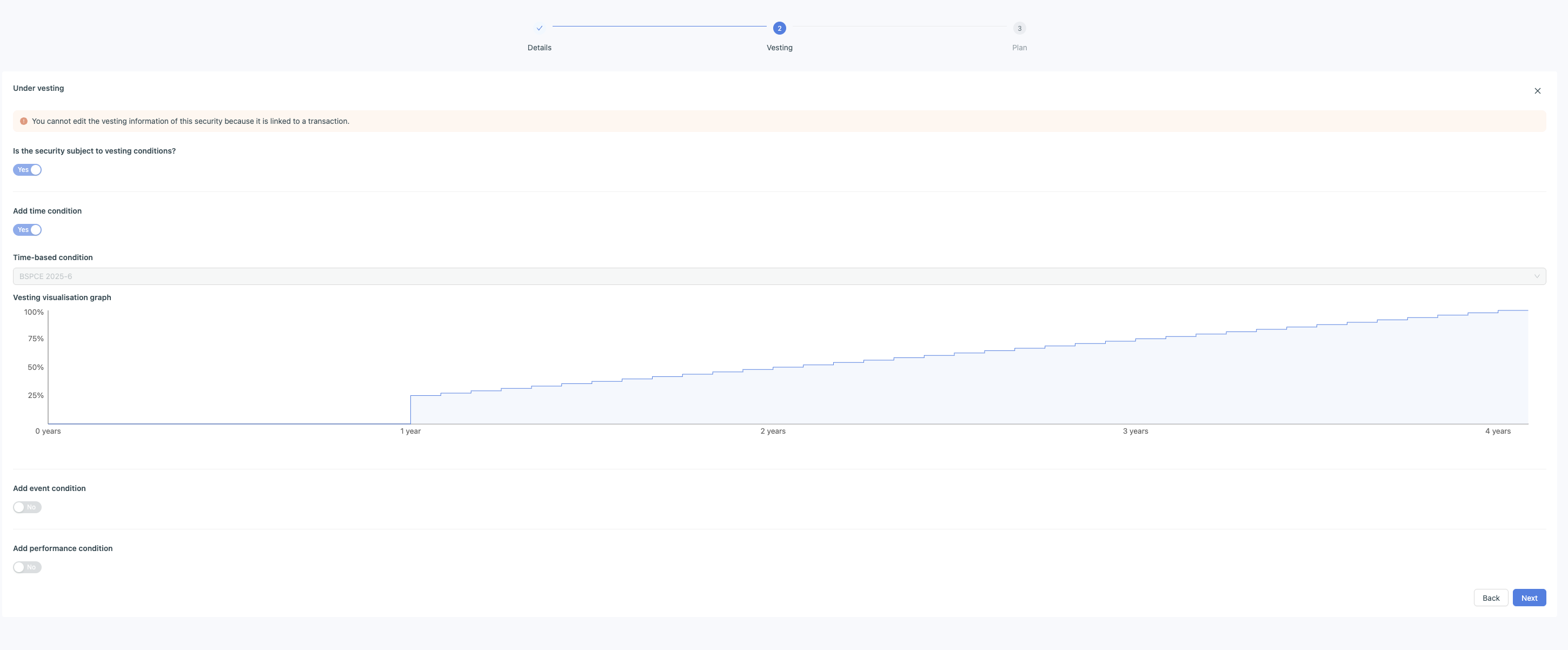
Task: Toggle the security subject to vesting switch
Action: pyautogui.click(x=28, y=170)
